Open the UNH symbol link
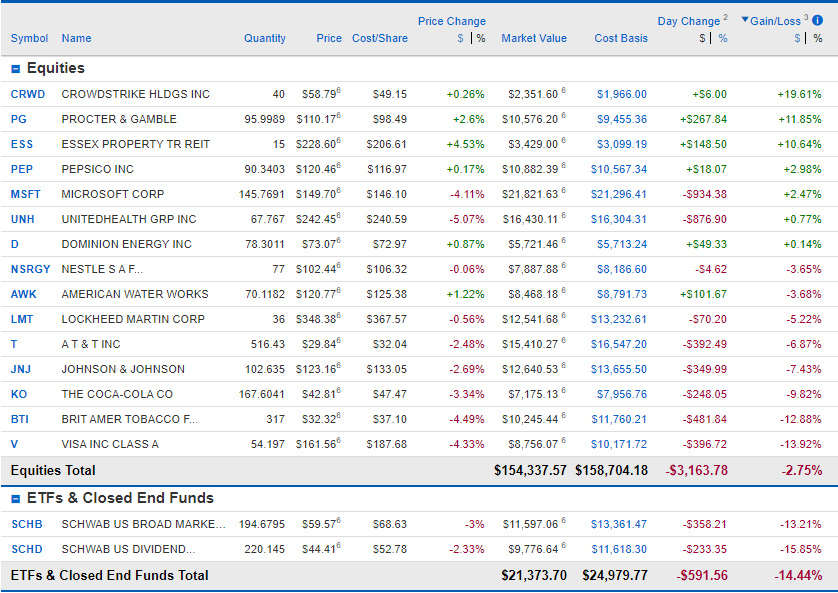The height and width of the screenshot is (593, 838). click(22, 220)
